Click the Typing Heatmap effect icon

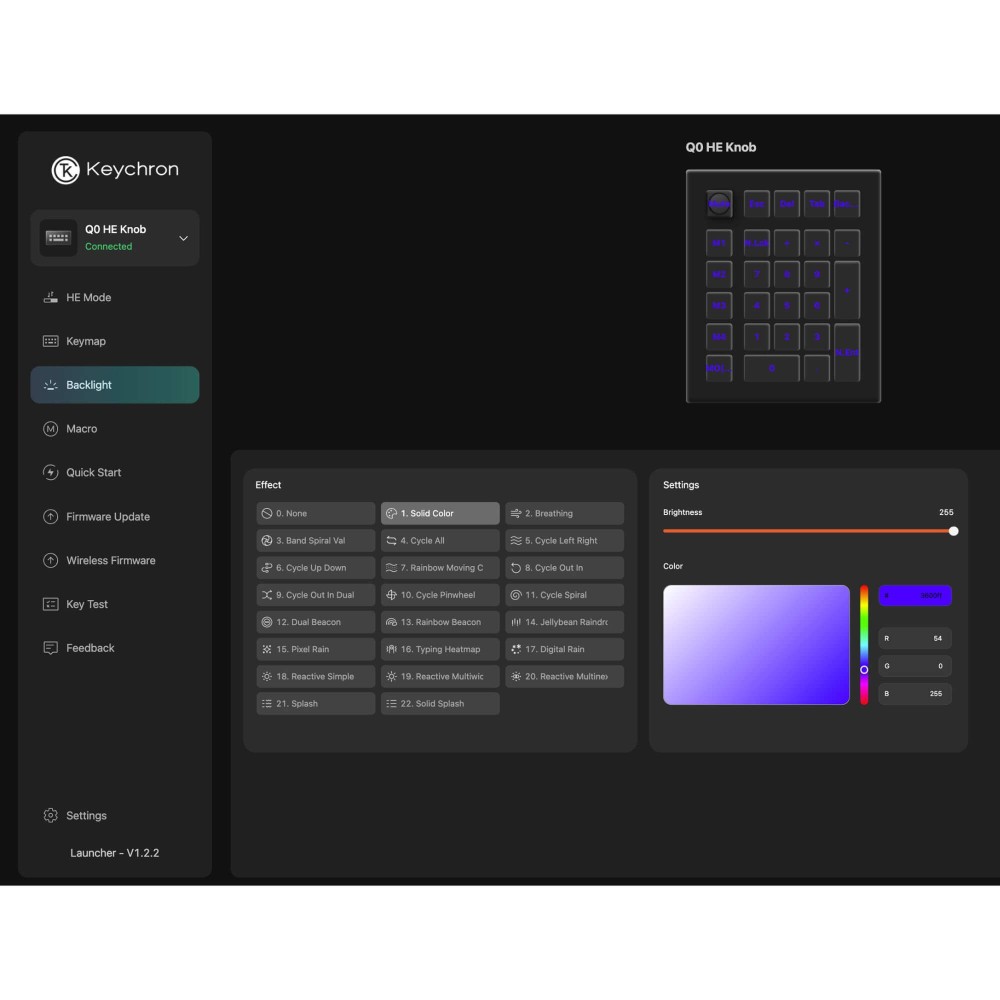click(x=392, y=649)
